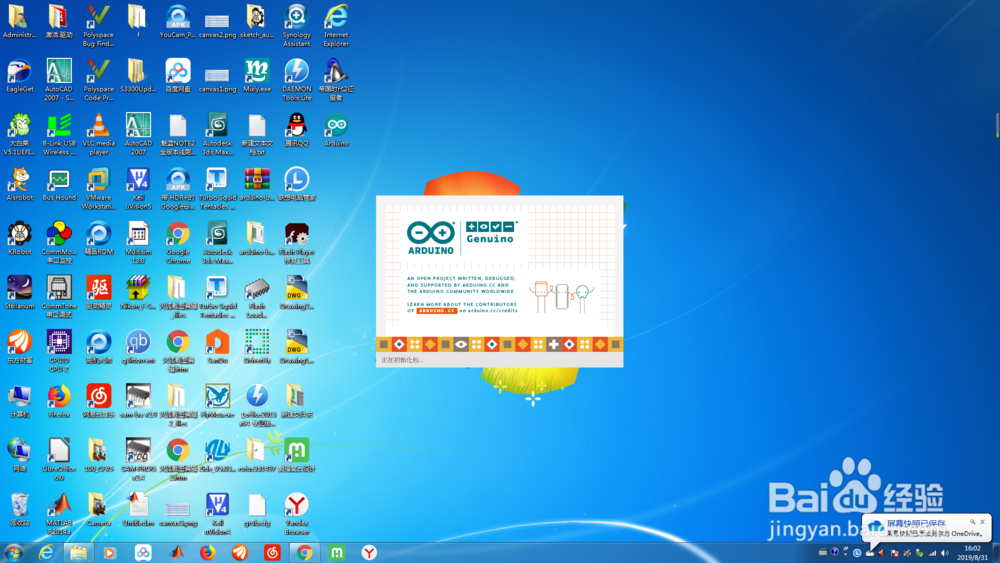Select the Mixly.exe desktop icon
Screen dimensions: 1000x563
[257, 77]
